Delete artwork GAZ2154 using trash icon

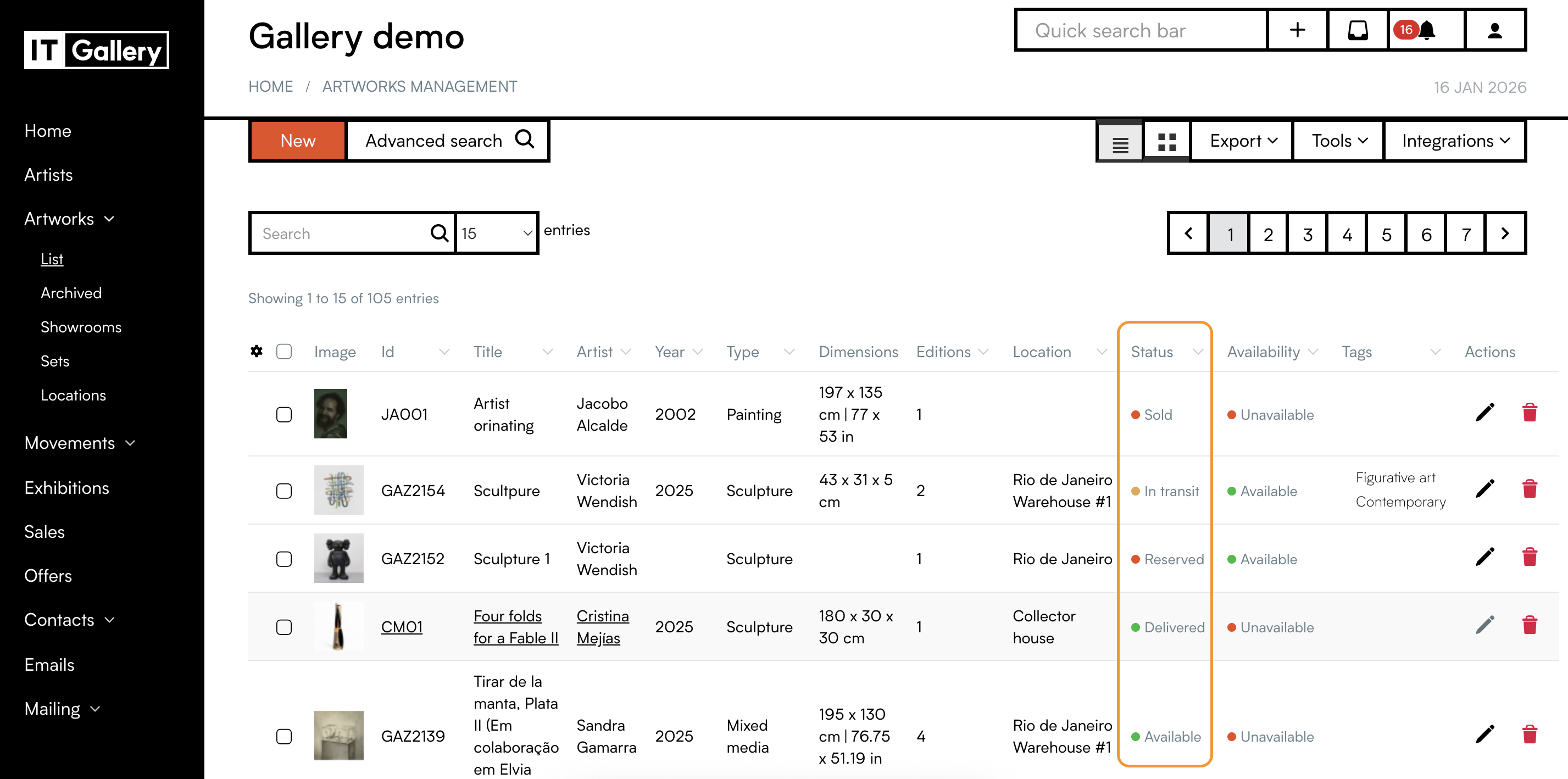[x=1530, y=489]
